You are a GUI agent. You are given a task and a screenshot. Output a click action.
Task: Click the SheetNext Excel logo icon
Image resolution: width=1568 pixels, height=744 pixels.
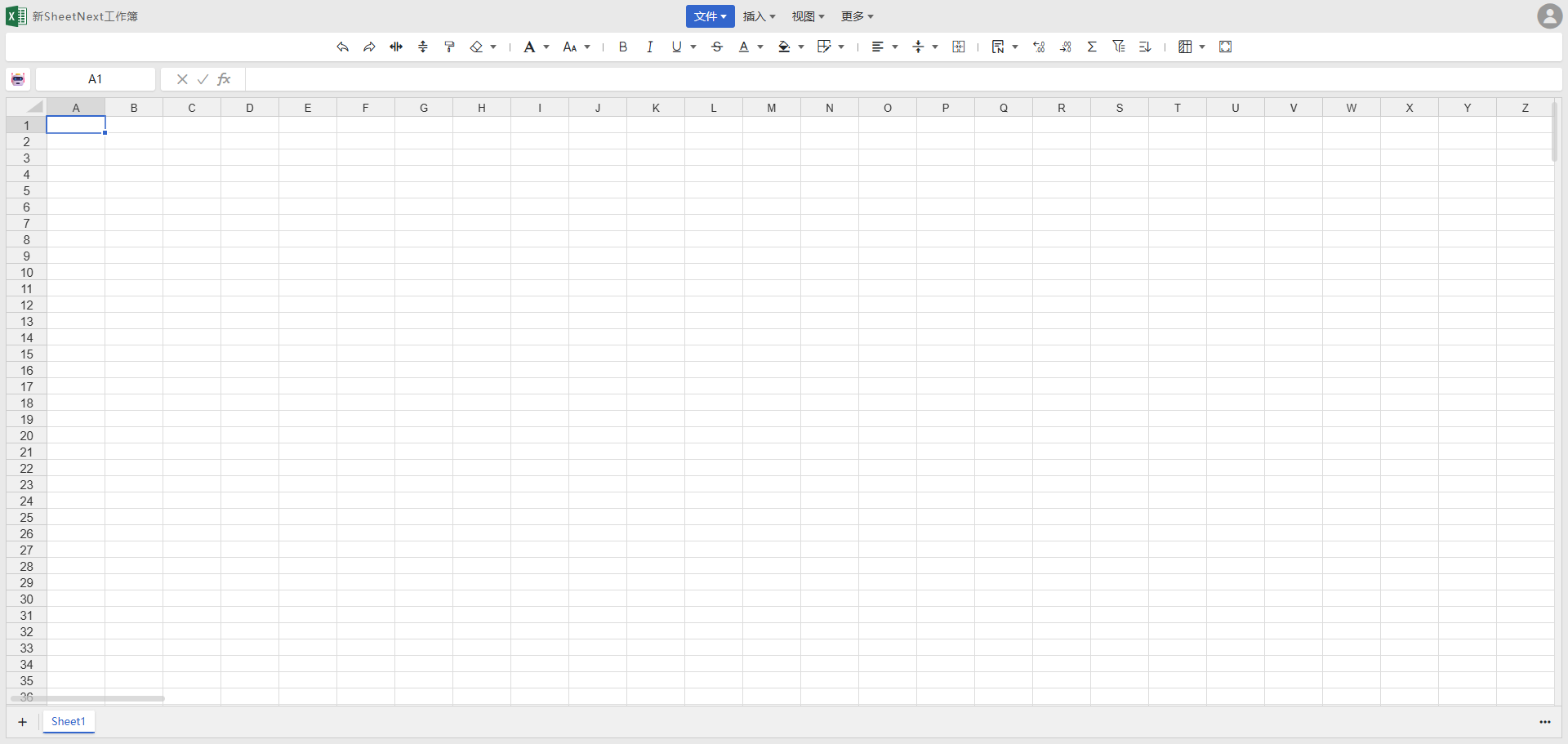click(16, 16)
